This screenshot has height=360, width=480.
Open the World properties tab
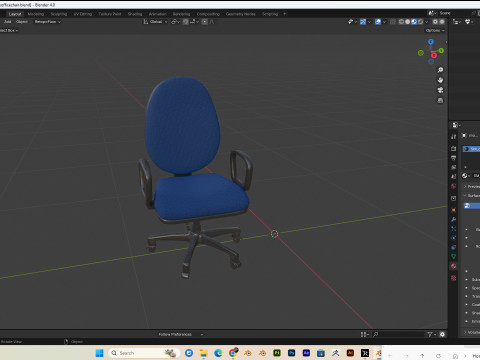(x=453, y=186)
